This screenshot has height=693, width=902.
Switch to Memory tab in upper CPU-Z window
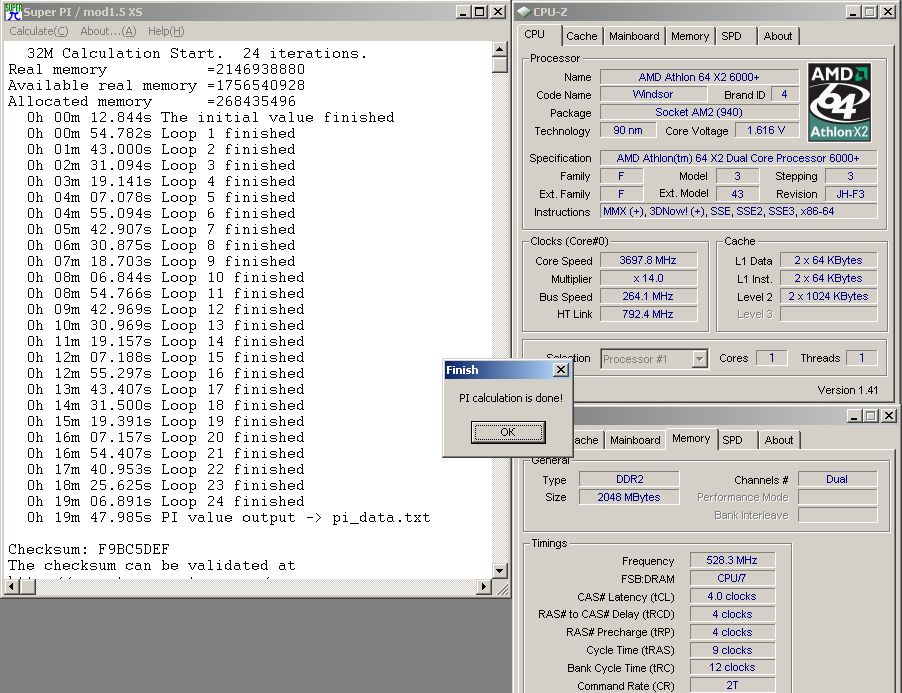pyautogui.click(x=690, y=36)
